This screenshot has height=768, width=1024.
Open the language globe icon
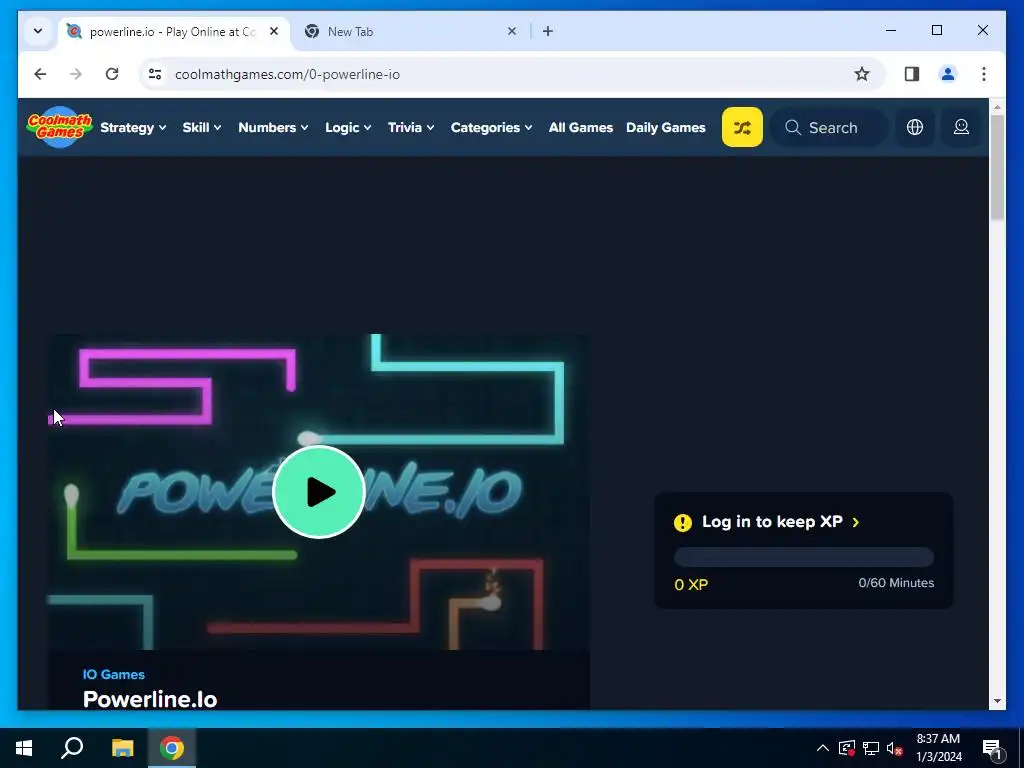(x=915, y=127)
